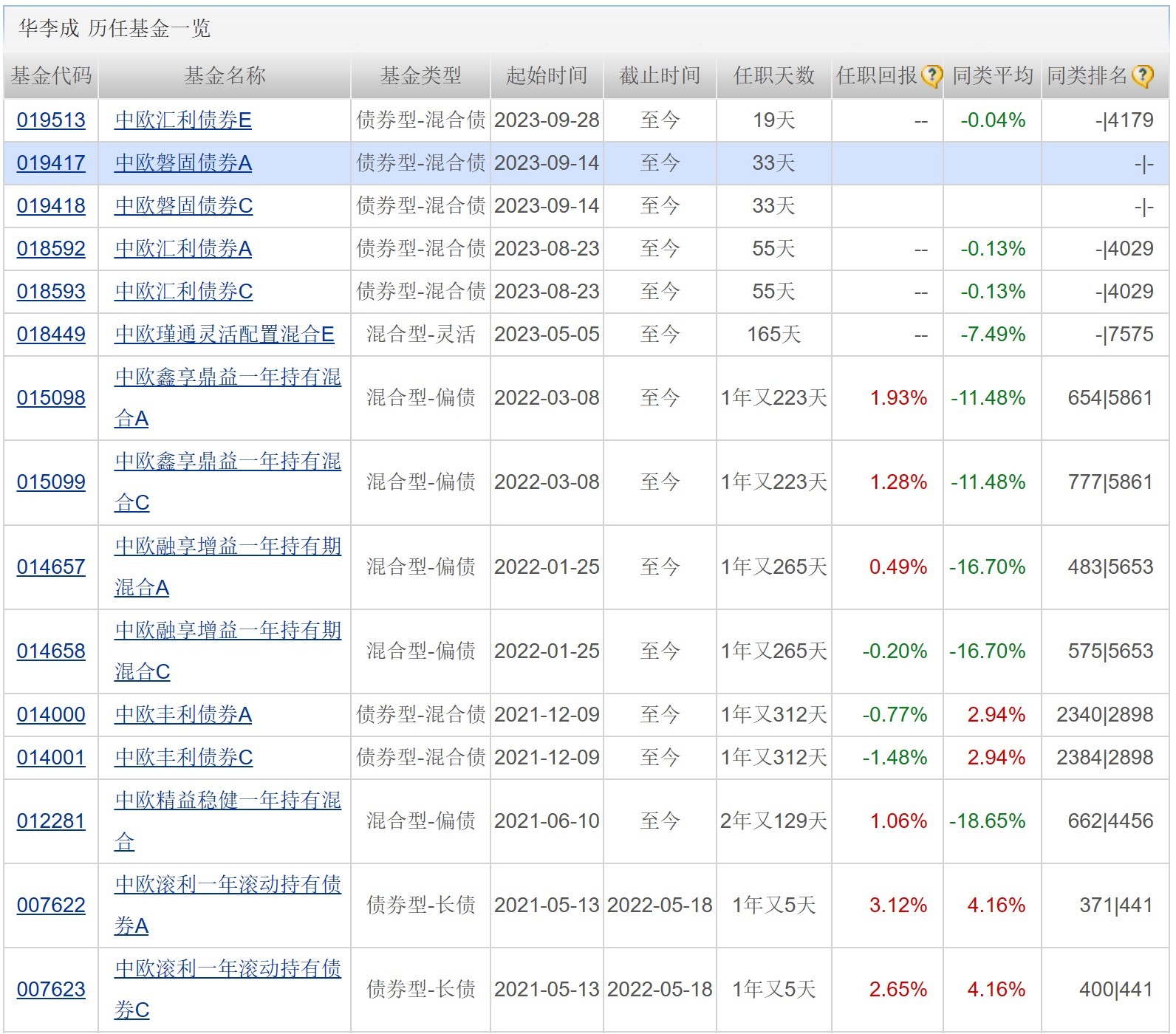Select ranking value 654|5861
This screenshot has height=1034, width=1176.
[1110, 398]
